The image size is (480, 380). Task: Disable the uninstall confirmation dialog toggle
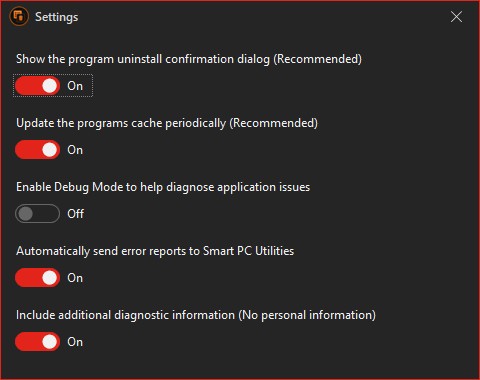point(37,86)
